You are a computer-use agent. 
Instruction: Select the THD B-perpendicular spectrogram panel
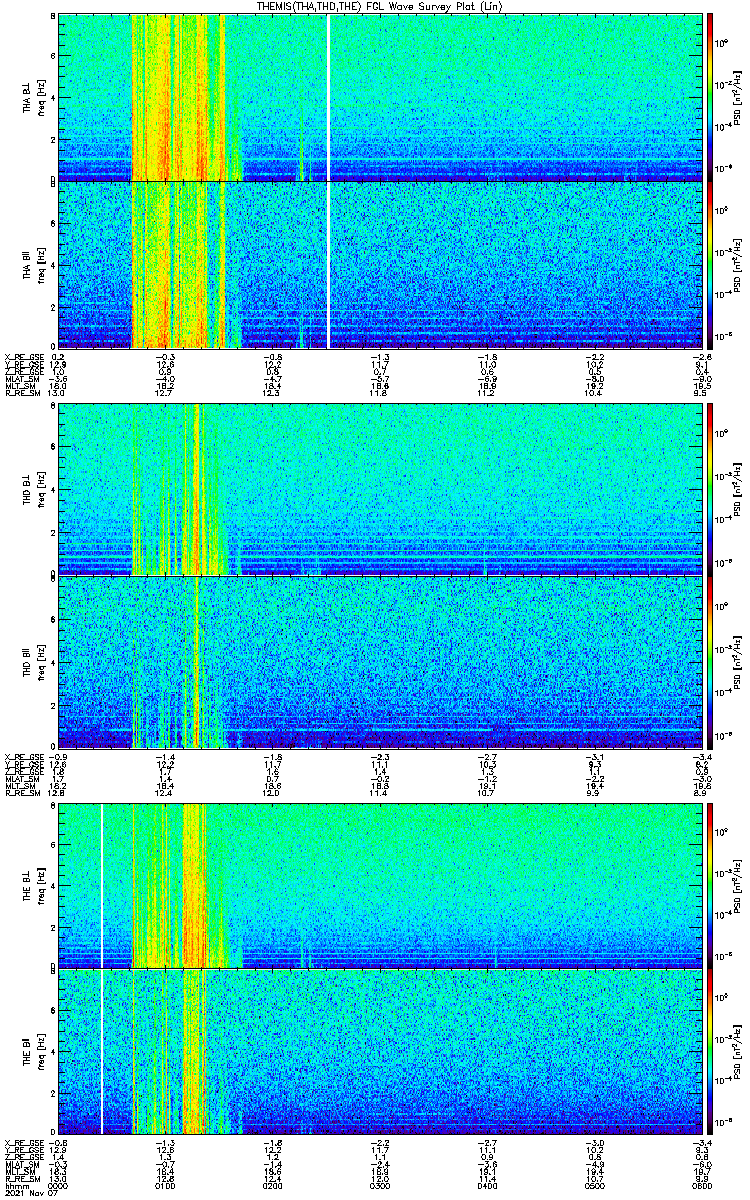click(378, 489)
